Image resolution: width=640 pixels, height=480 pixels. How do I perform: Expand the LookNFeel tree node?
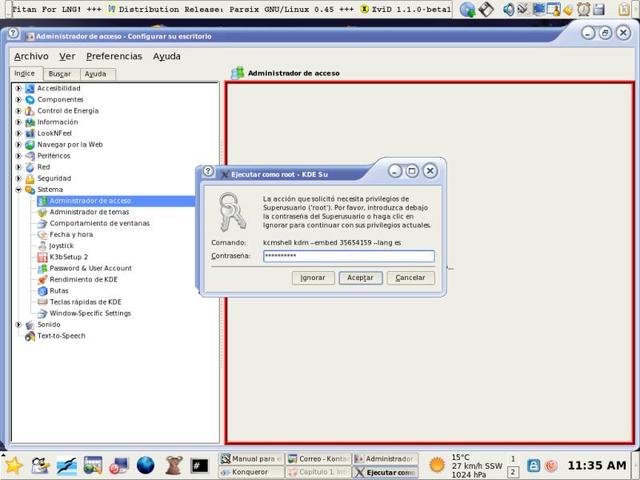(18, 133)
